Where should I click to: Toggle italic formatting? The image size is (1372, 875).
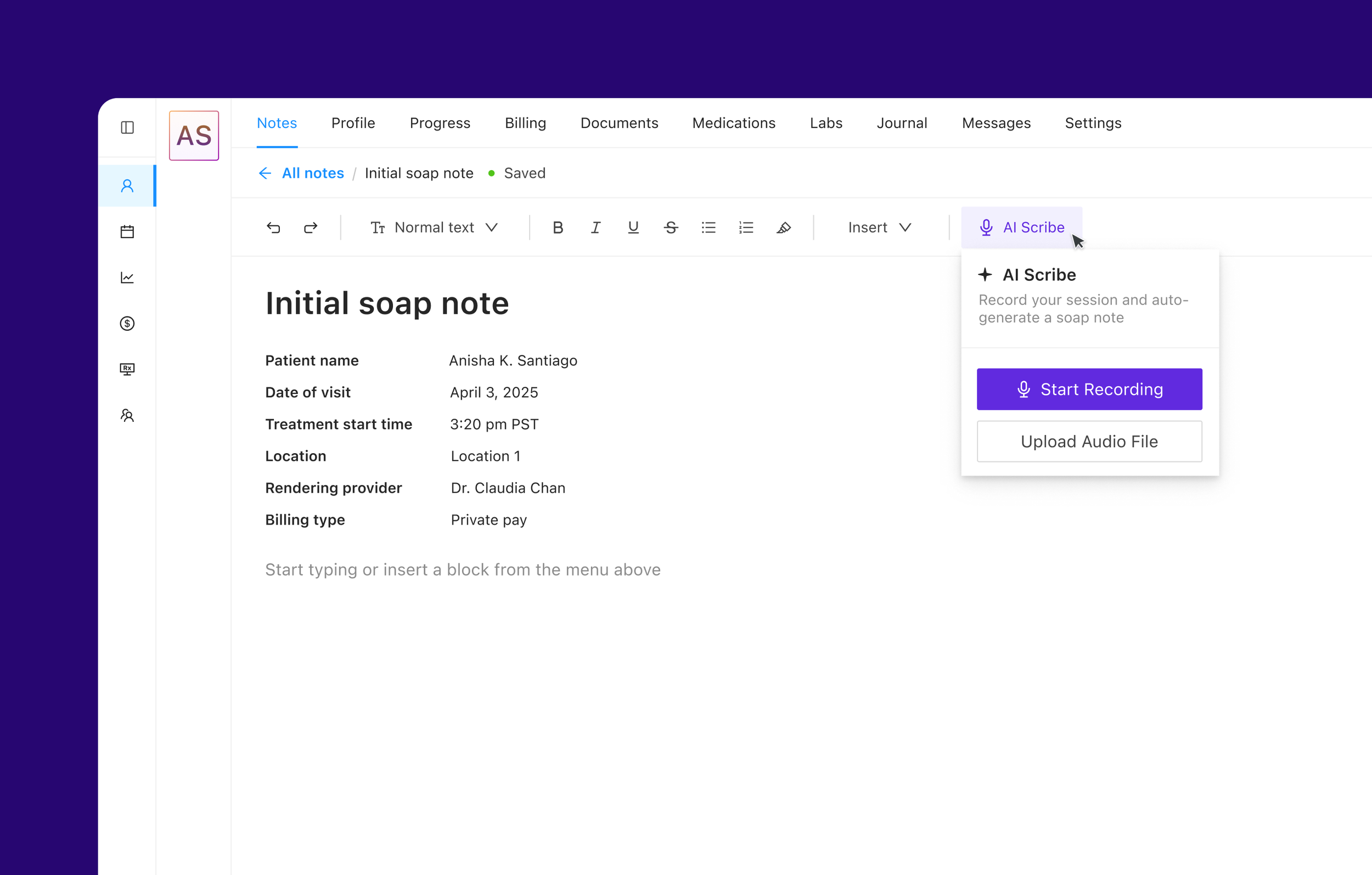click(595, 228)
